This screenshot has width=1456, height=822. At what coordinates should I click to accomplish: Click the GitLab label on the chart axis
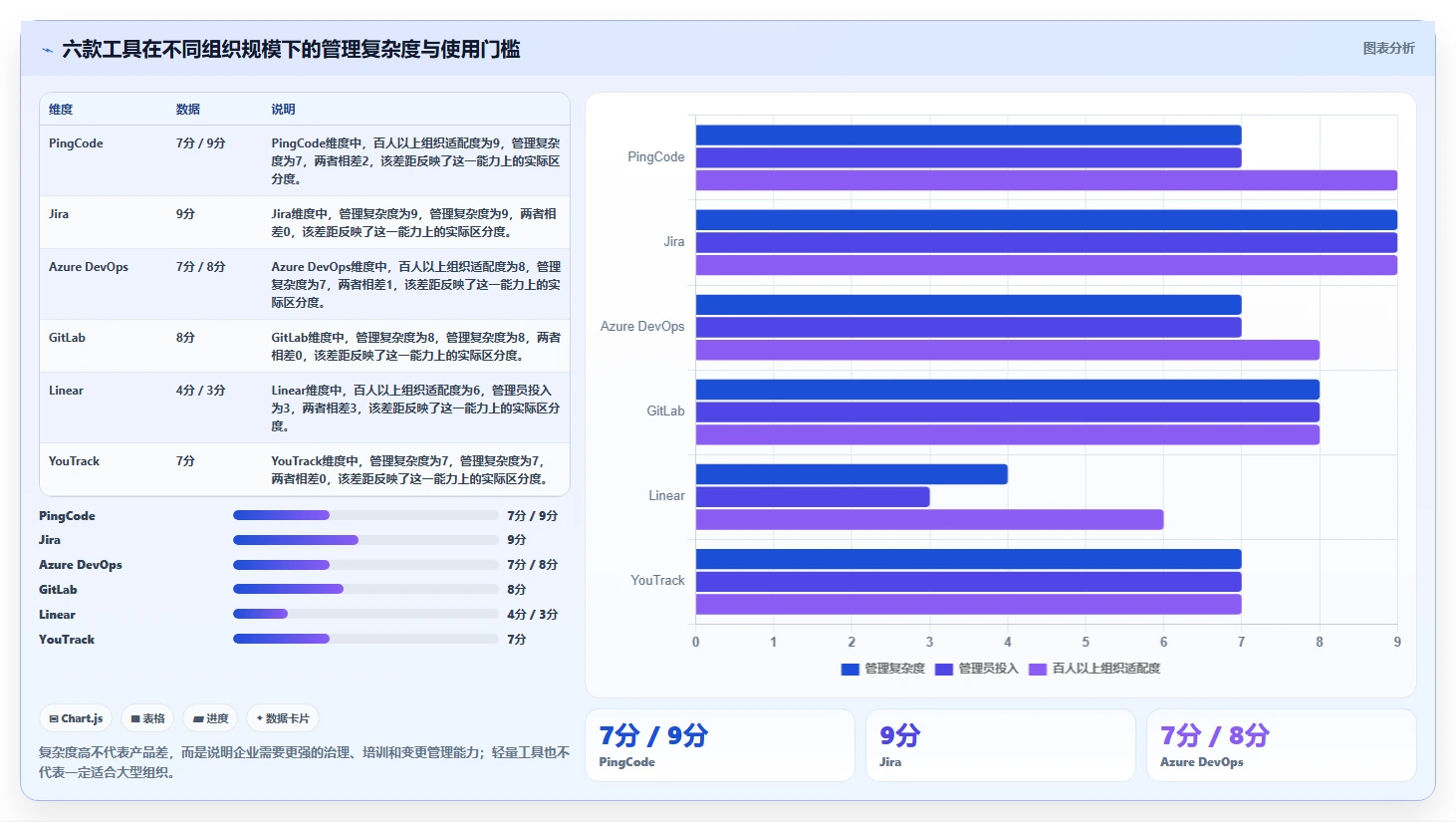pos(665,411)
